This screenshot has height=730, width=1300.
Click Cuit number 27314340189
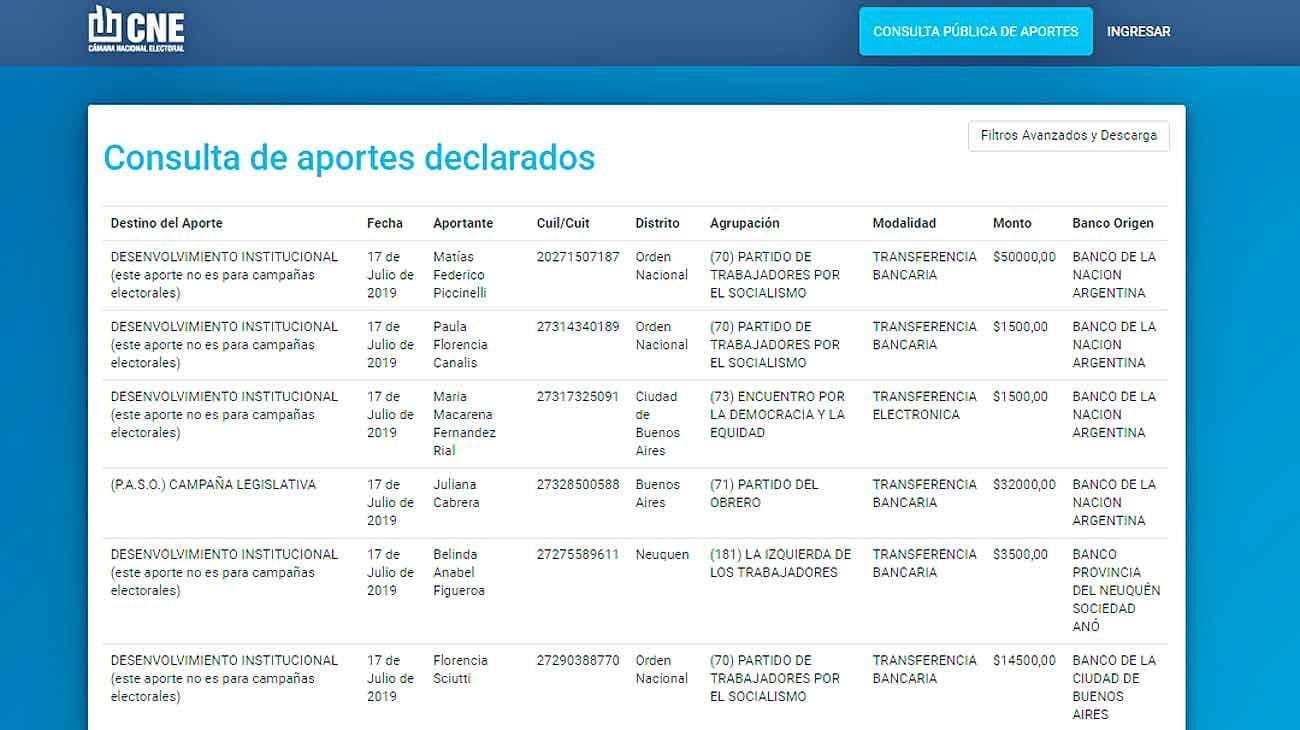coord(578,327)
